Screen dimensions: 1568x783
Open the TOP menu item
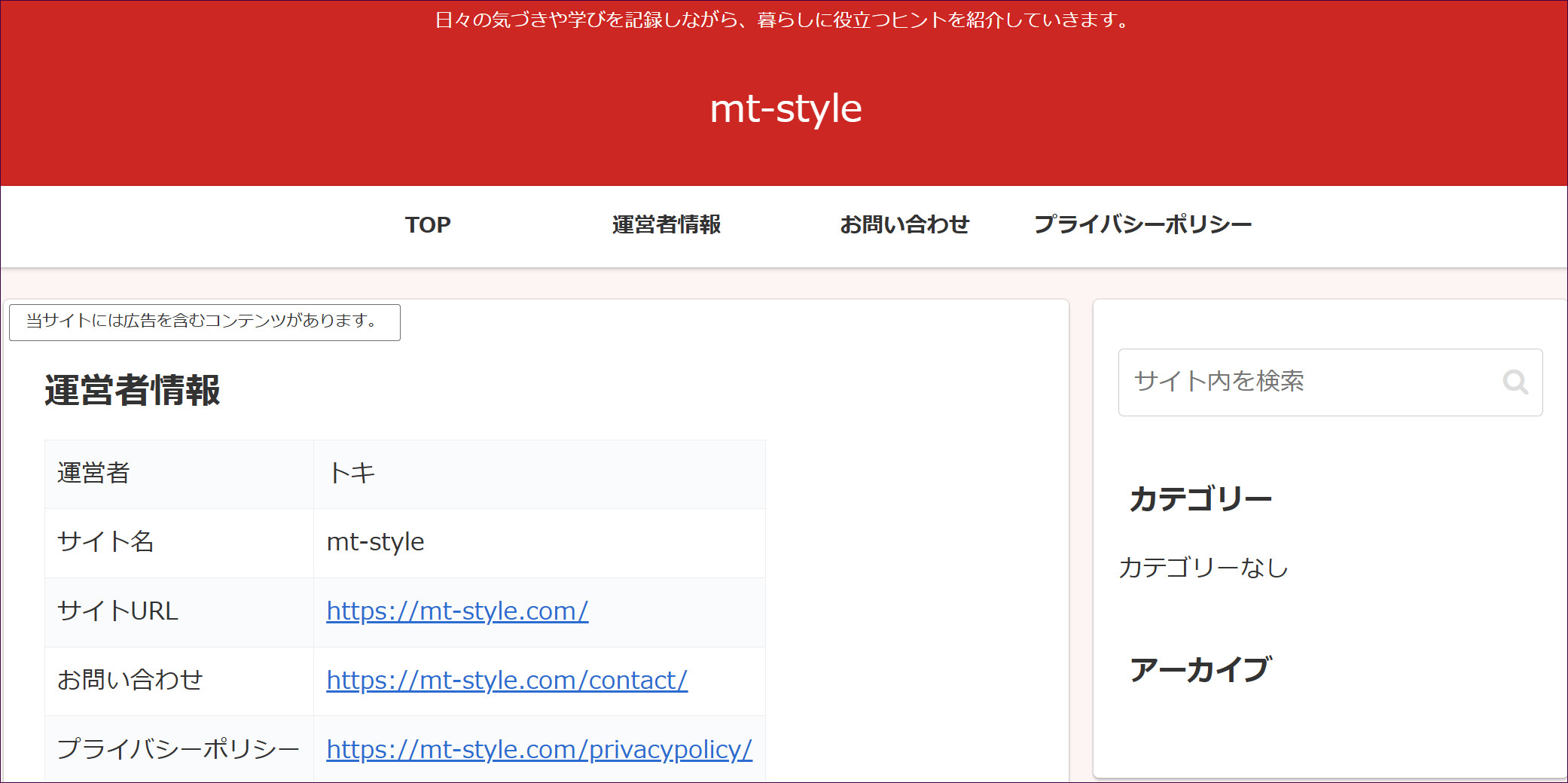tap(428, 224)
